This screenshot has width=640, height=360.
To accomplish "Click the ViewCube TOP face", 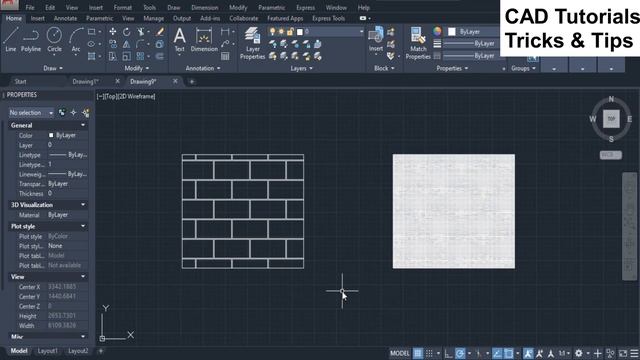I will point(611,119).
